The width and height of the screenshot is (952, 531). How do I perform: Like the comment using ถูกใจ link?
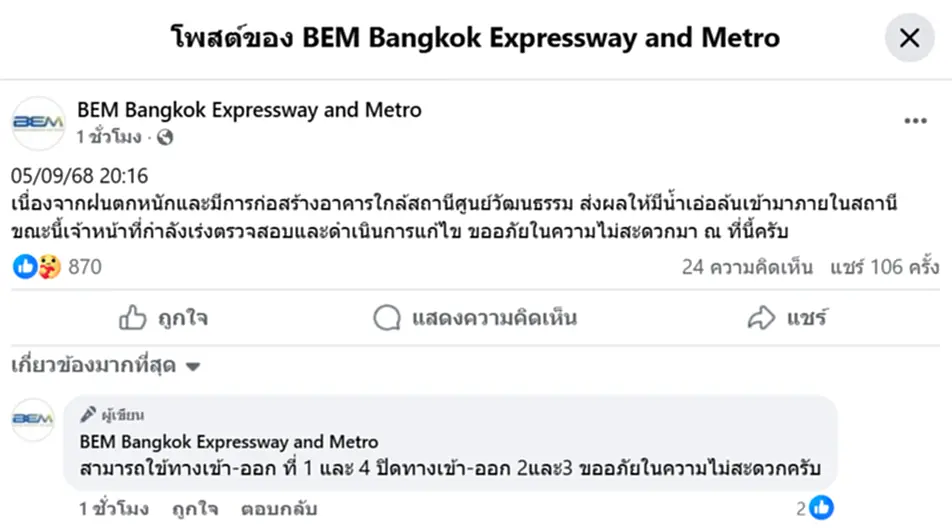click(x=195, y=509)
